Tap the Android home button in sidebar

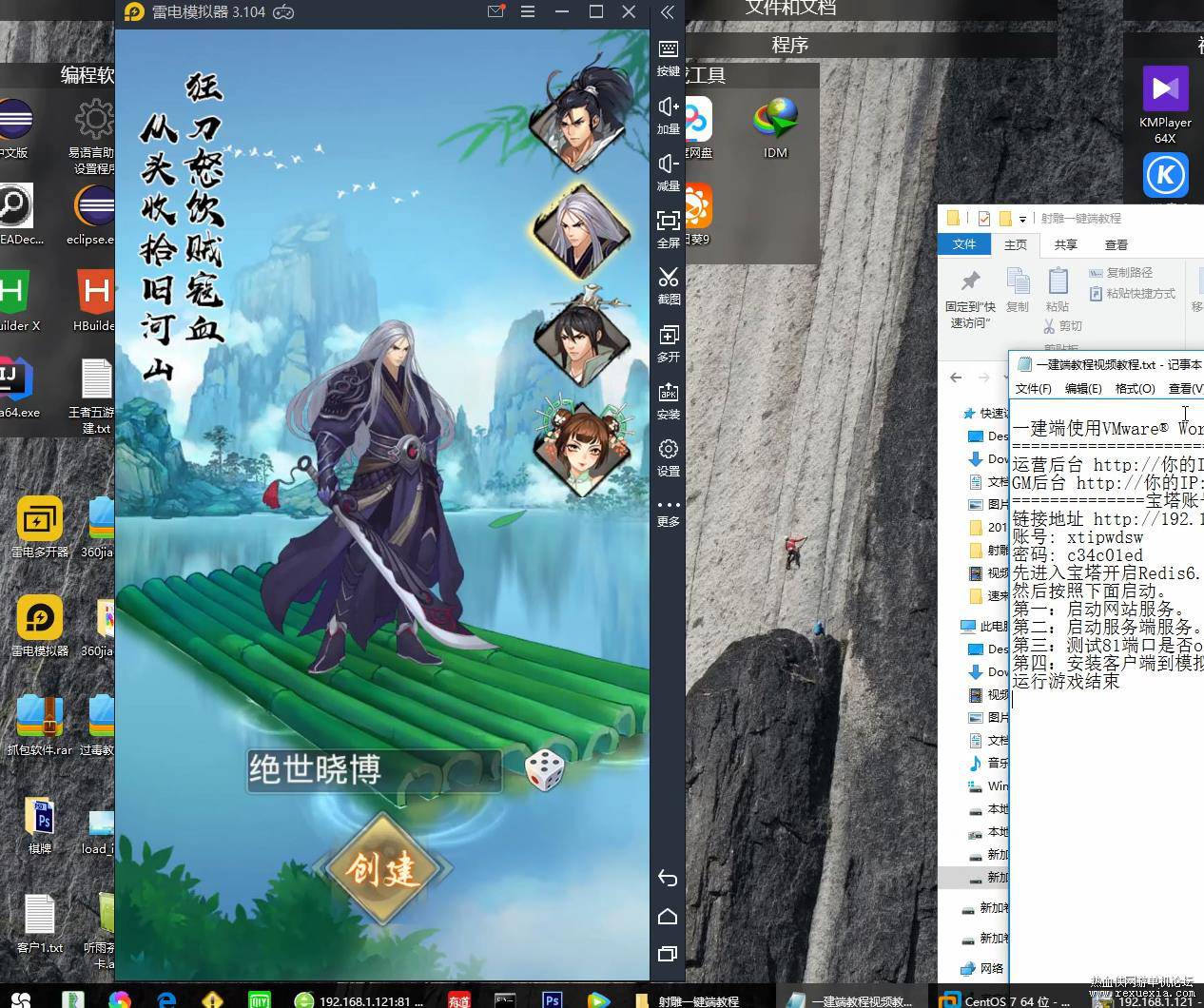tap(668, 916)
